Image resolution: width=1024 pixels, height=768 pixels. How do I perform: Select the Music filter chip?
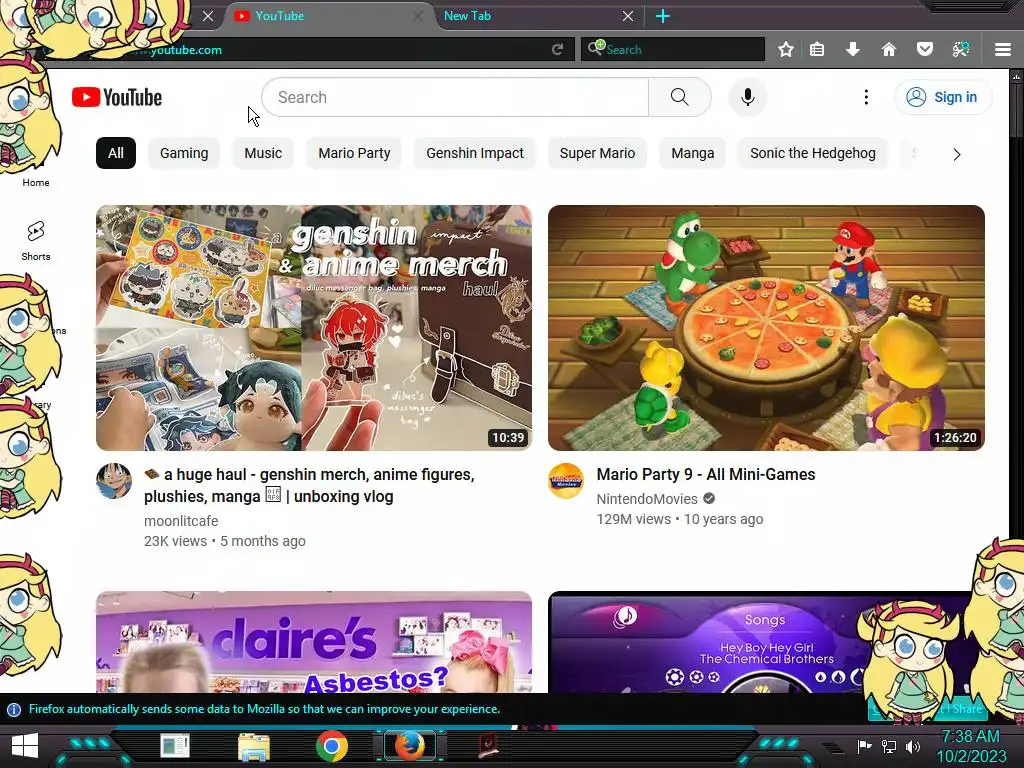click(x=263, y=153)
